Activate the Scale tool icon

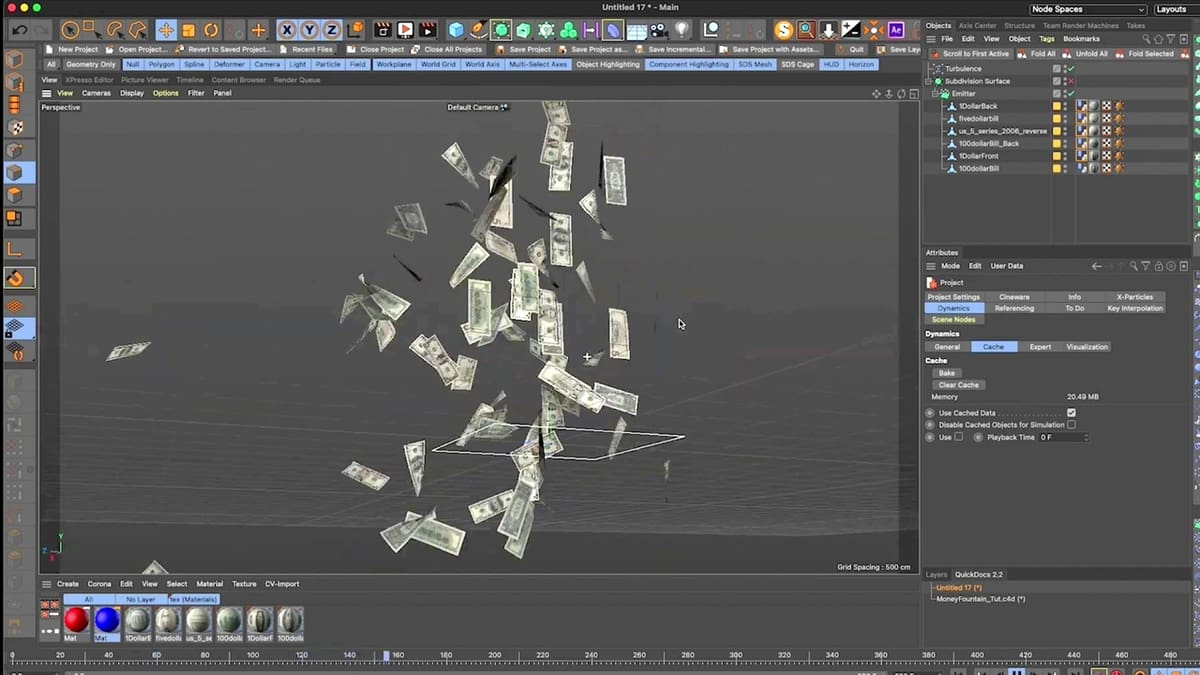click(x=189, y=30)
